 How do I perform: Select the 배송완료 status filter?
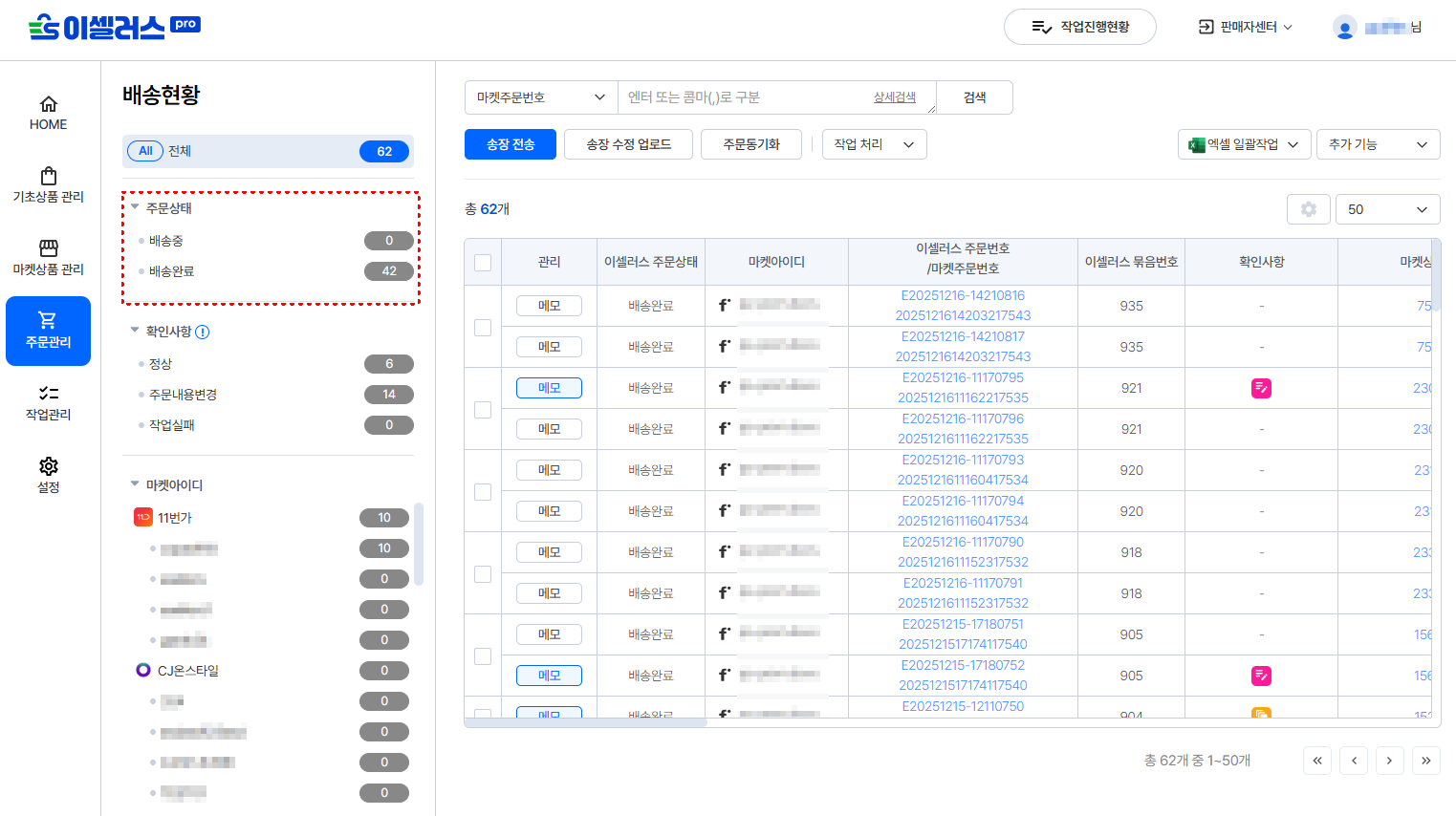click(x=172, y=271)
